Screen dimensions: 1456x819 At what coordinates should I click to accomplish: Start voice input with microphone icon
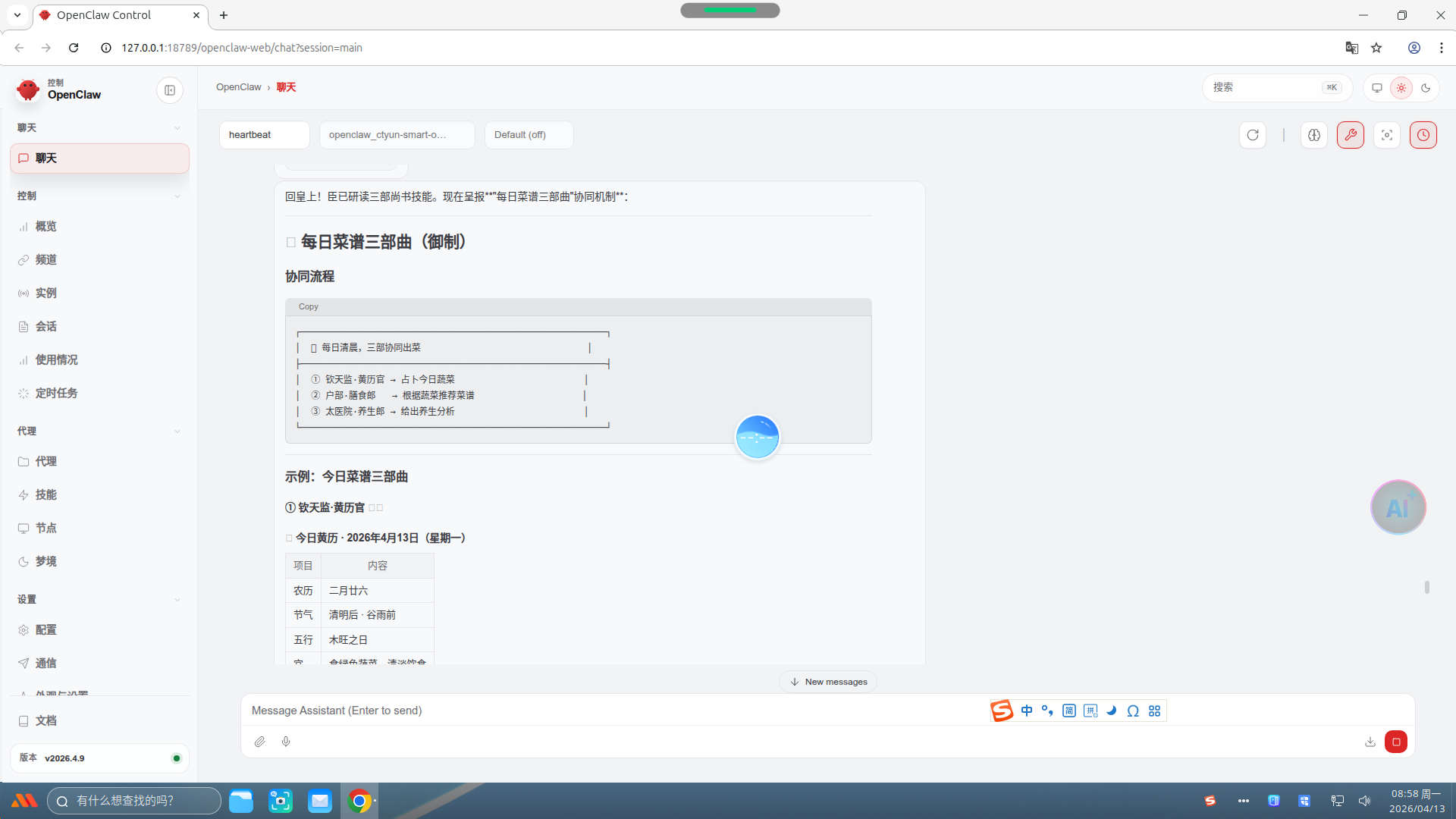286,742
